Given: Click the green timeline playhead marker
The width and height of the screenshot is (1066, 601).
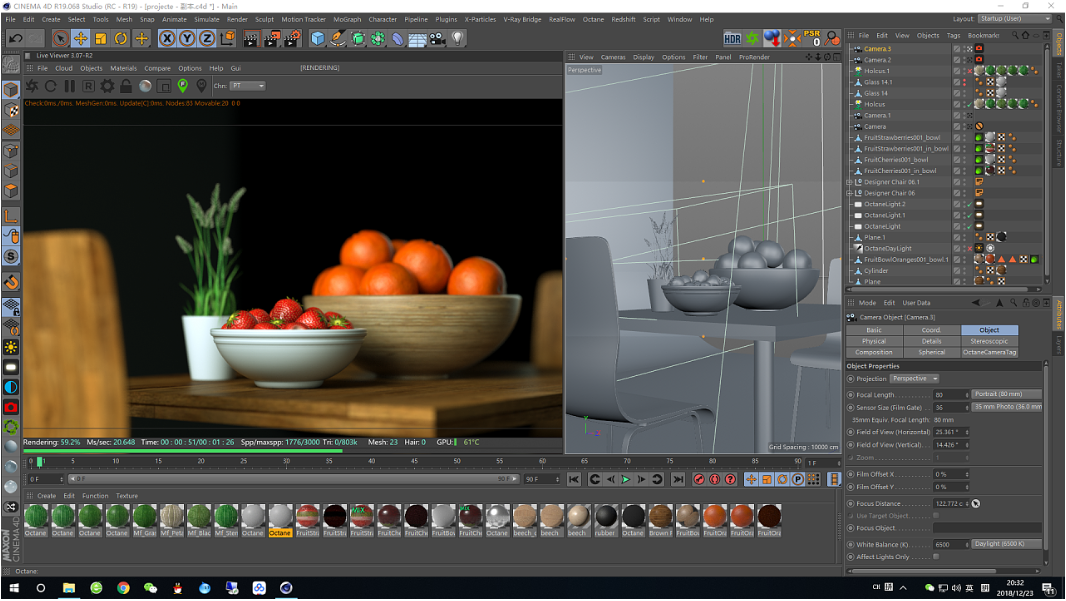Looking at the screenshot, I should pyautogui.click(x=39, y=462).
